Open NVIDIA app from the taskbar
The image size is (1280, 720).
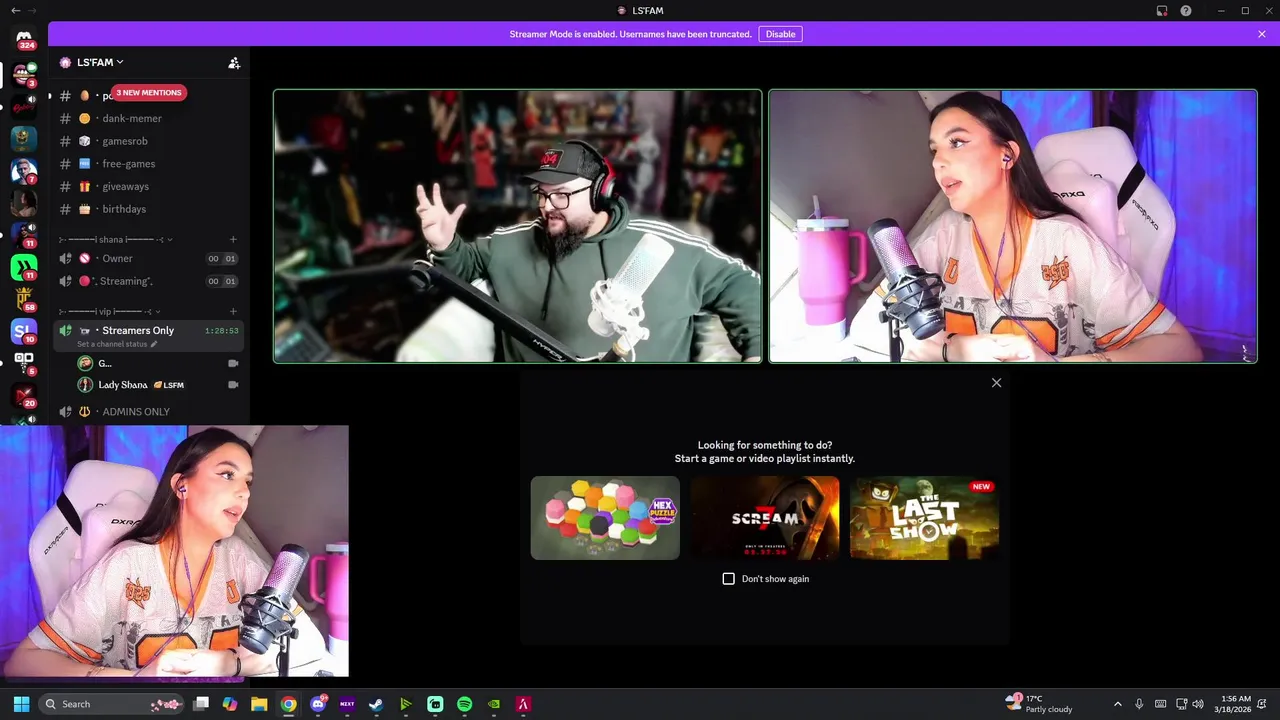(x=493, y=704)
